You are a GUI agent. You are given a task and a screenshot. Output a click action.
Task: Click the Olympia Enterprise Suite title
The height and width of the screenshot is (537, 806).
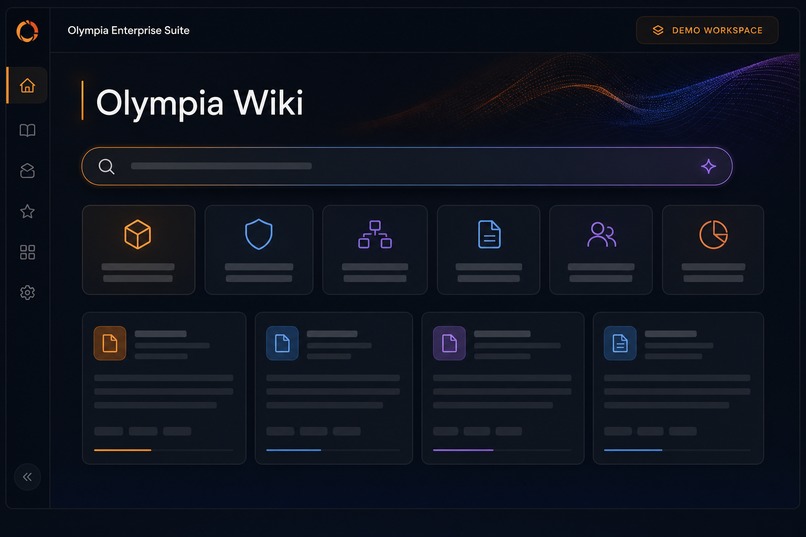(129, 31)
